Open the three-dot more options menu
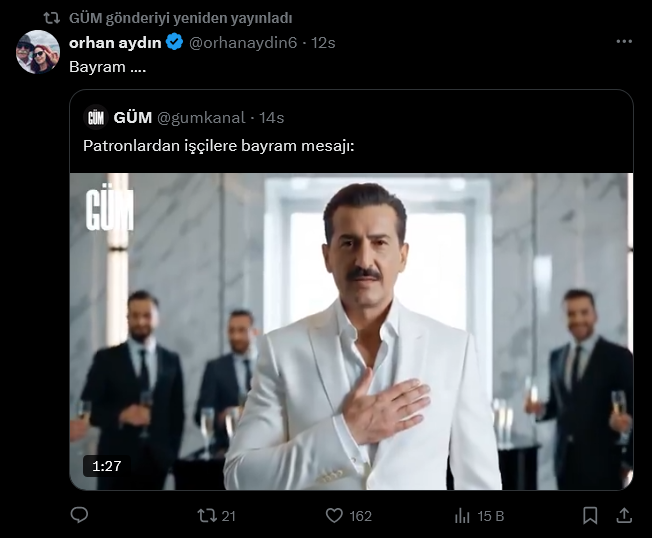Screen dimensions: 652x538 pyautogui.click(x=624, y=42)
